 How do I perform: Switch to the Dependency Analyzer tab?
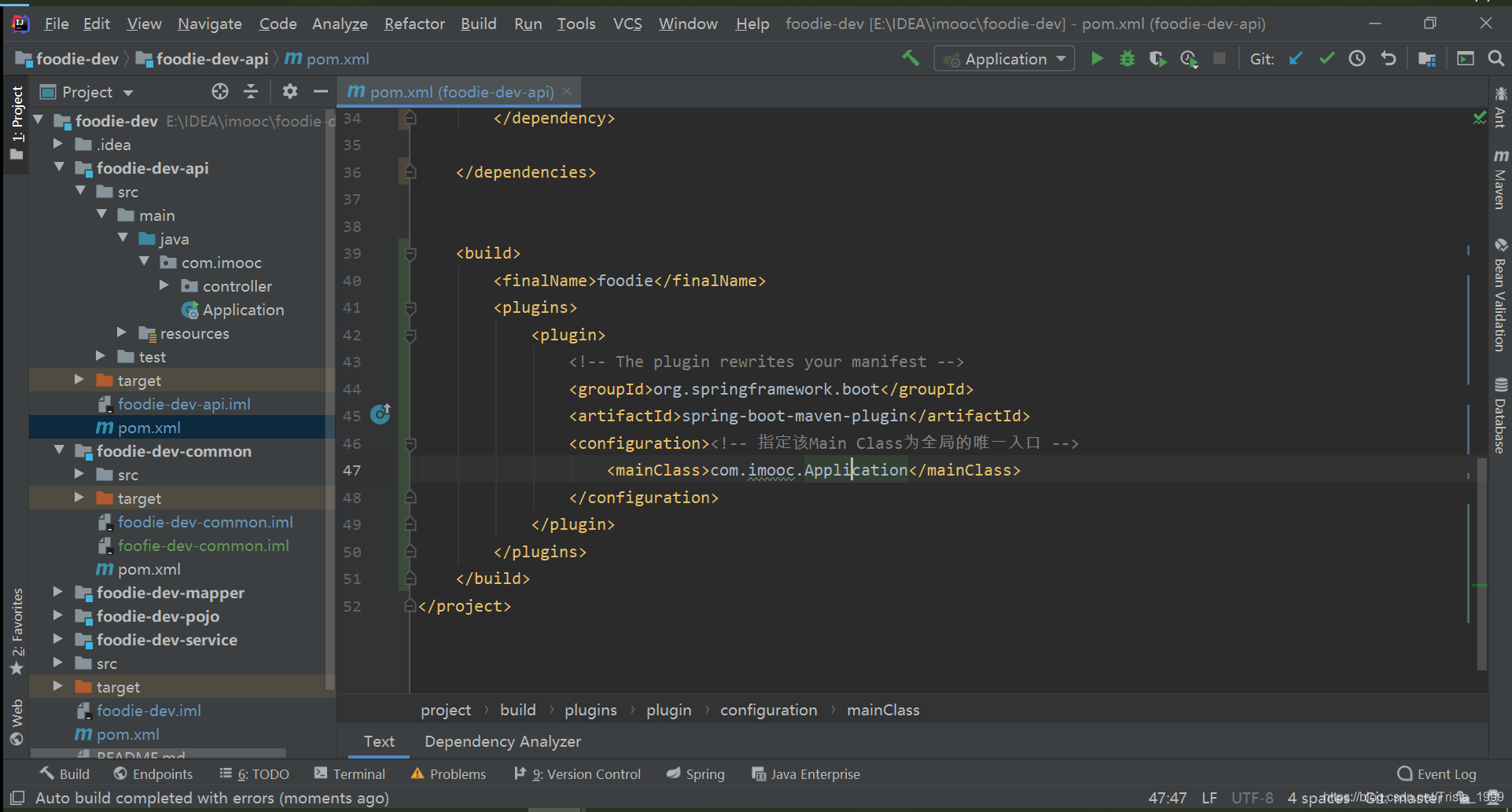click(502, 741)
